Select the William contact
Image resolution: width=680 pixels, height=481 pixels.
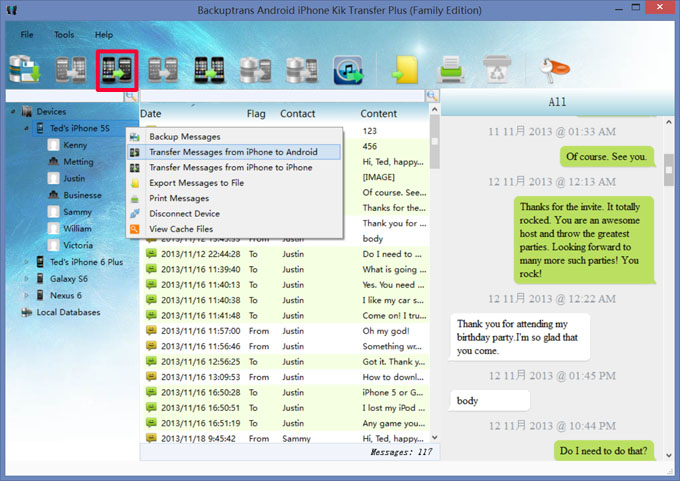(x=77, y=229)
